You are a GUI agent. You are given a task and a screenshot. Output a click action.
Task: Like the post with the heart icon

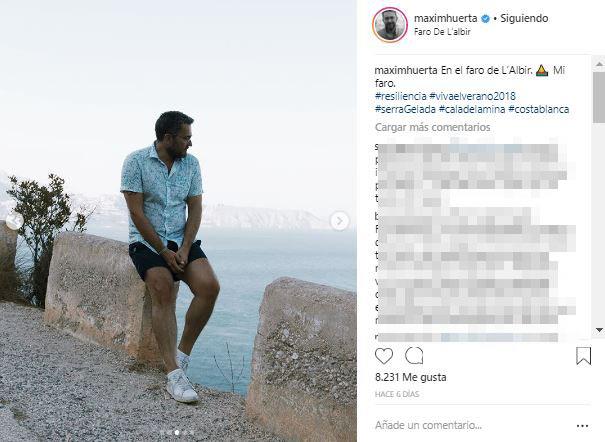point(384,355)
